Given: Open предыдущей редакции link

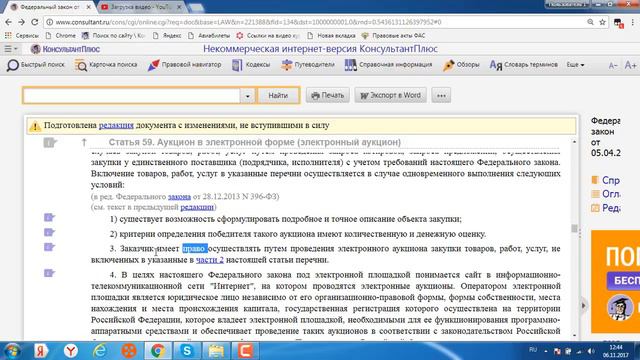Looking at the screenshot, I should click(x=197, y=207).
